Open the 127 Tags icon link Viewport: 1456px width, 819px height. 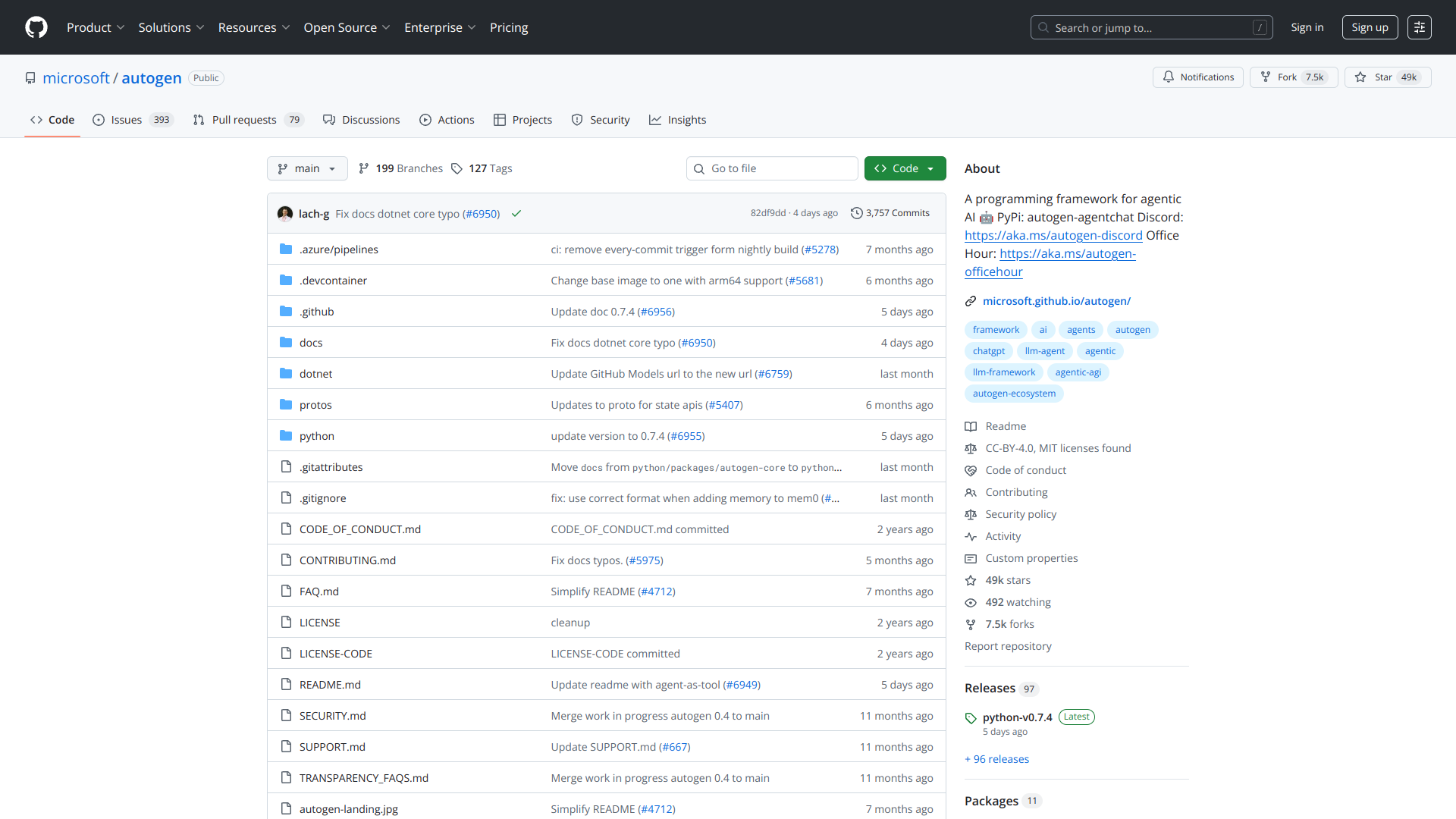tap(457, 168)
